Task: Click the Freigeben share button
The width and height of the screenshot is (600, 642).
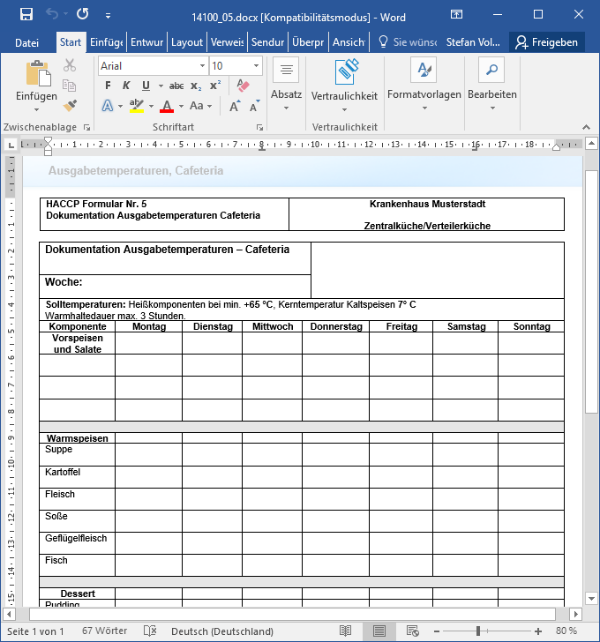Action: pos(546,42)
